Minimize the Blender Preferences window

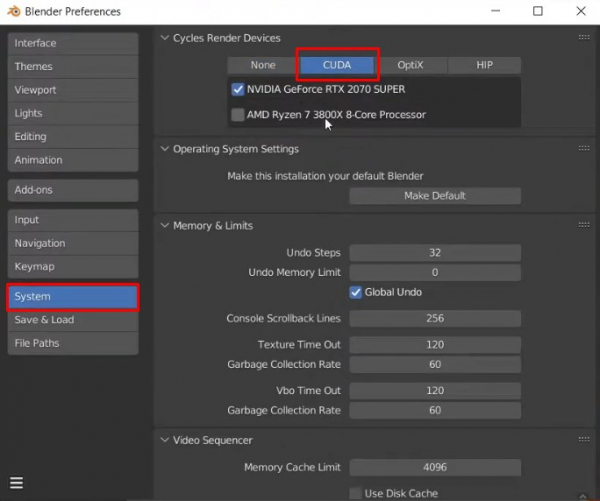[x=496, y=11]
